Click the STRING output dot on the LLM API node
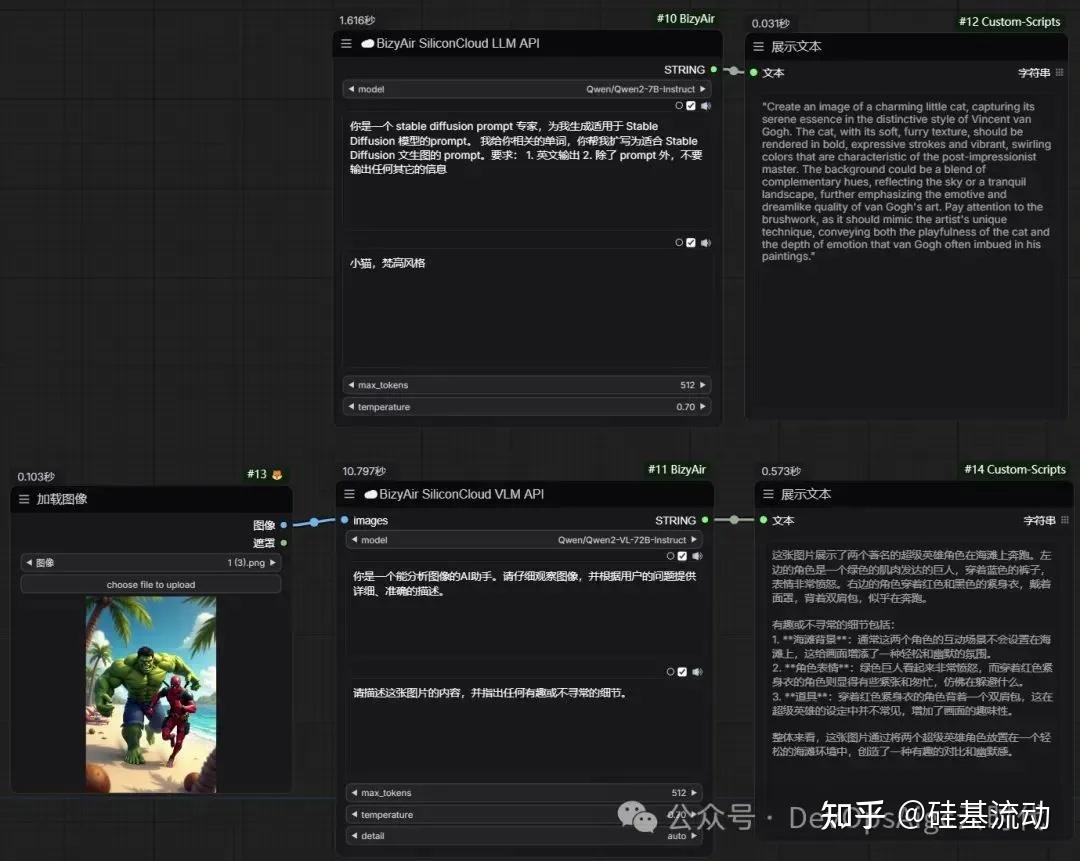 [x=714, y=70]
